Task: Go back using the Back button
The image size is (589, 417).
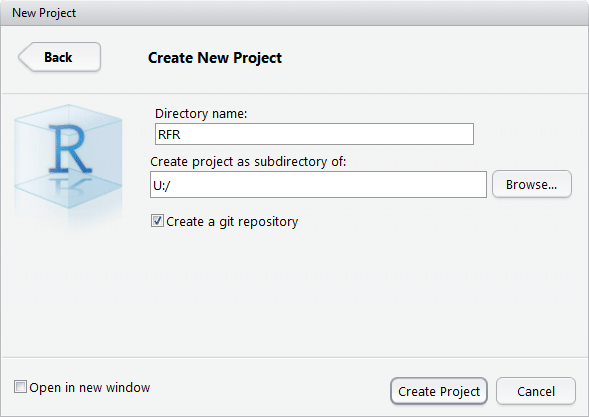Action: (59, 57)
